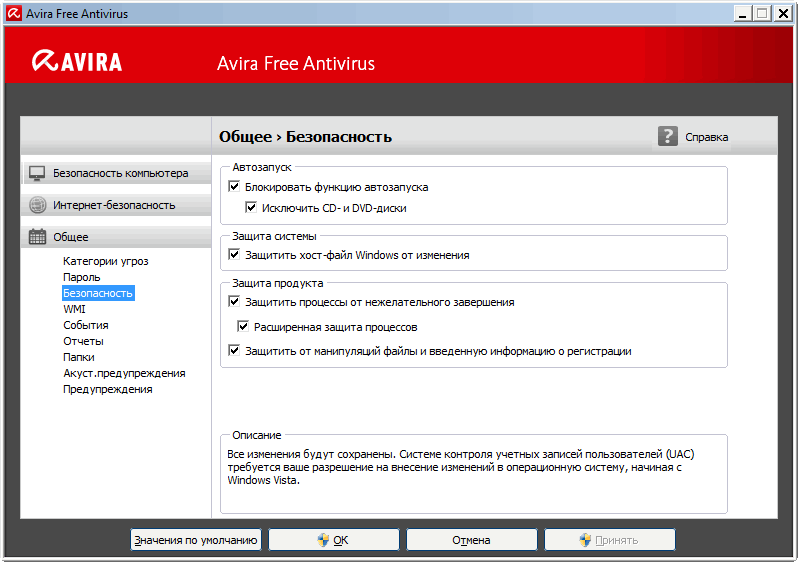Click the Avira logo in red header
798x562 pixels.
coord(77,61)
